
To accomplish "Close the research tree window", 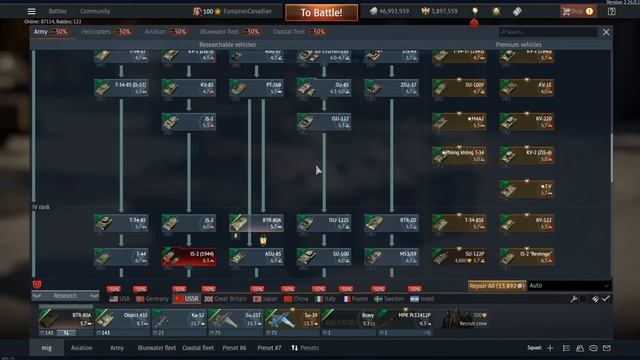I will pos(606,32).
